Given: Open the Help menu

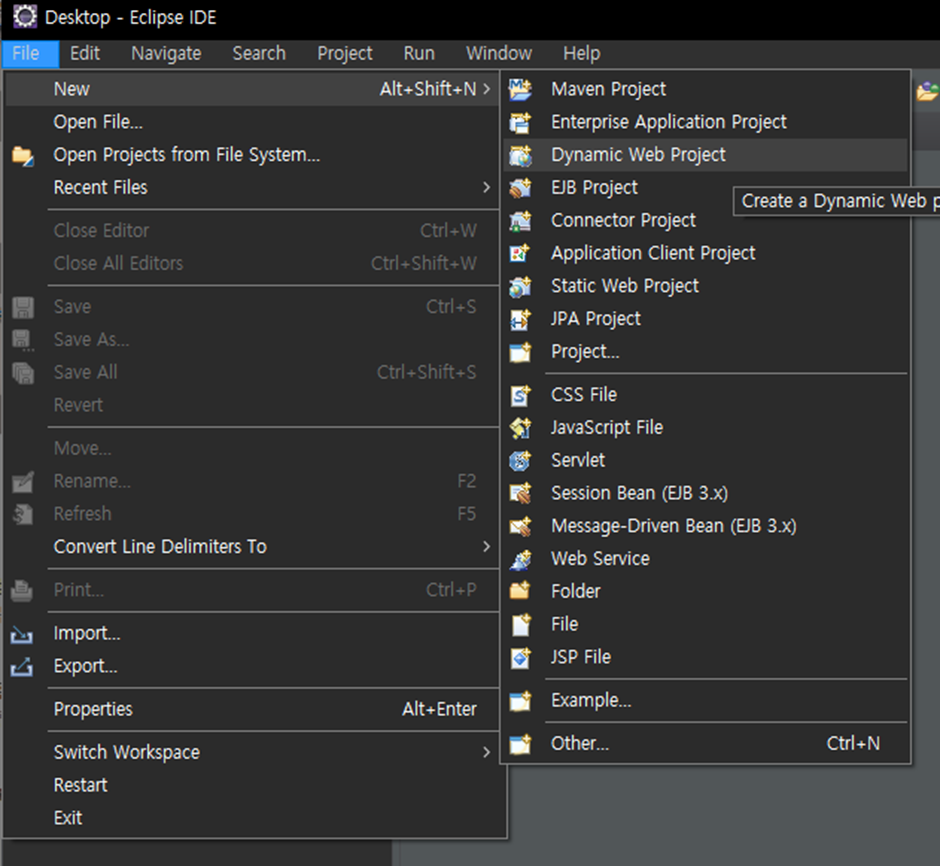Looking at the screenshot, I should point(582,54).
